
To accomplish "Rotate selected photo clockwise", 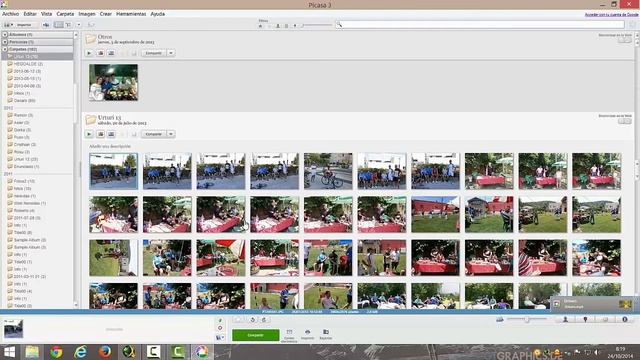I will 264,320.
